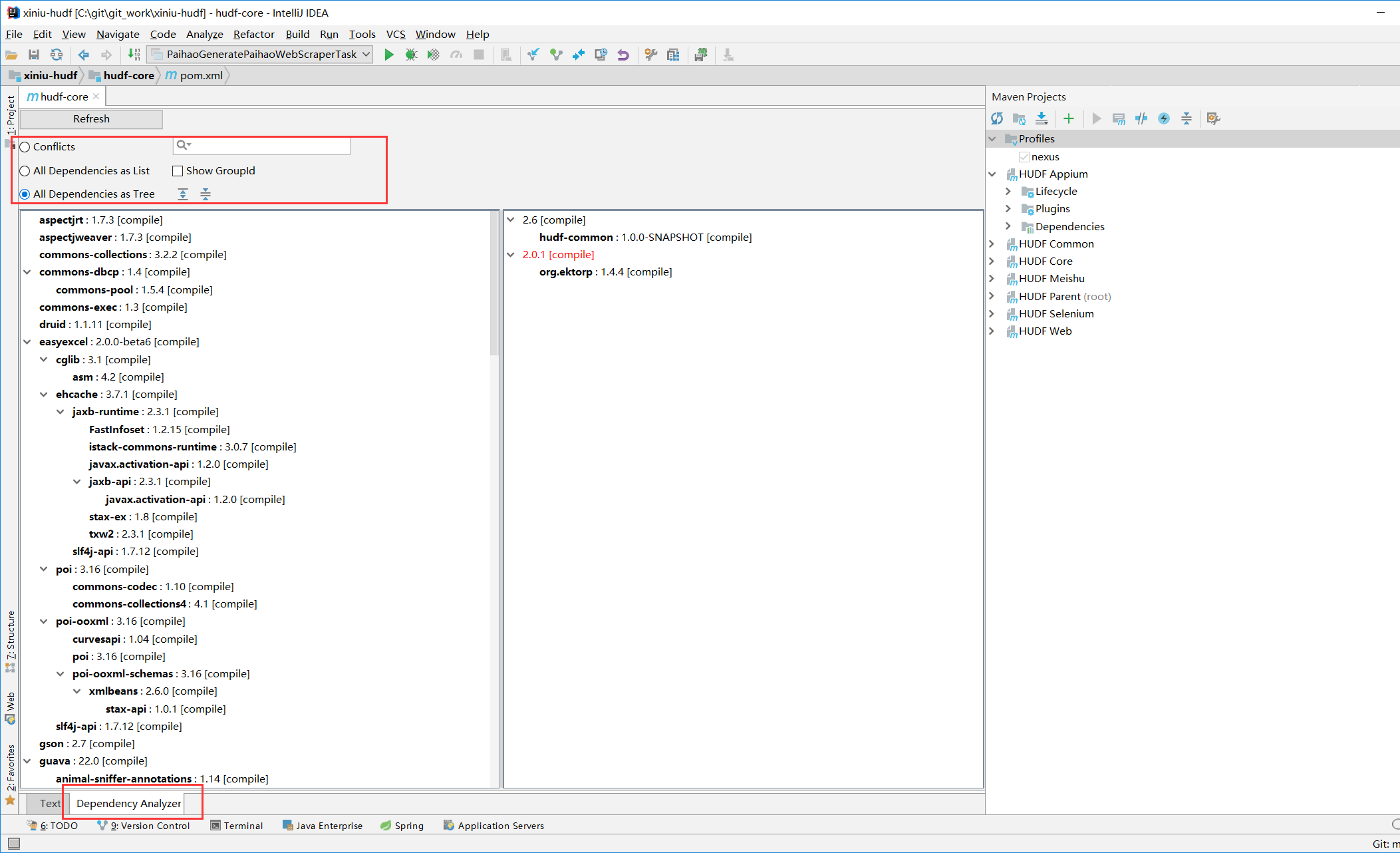Click the Refresh button
Screen dimensions: 1400x853
pos(91,118)
